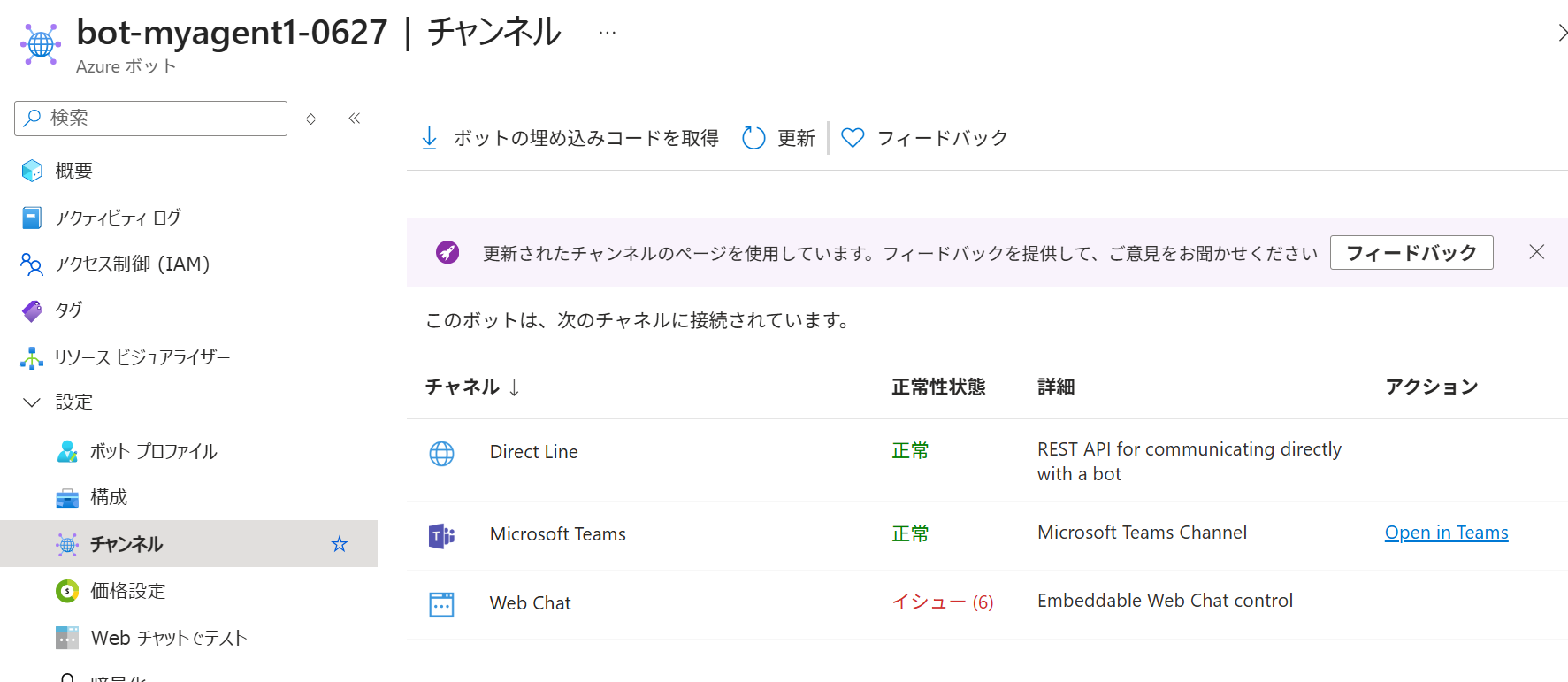
Task: Open 価格設定 page
Action: point(128,591)
